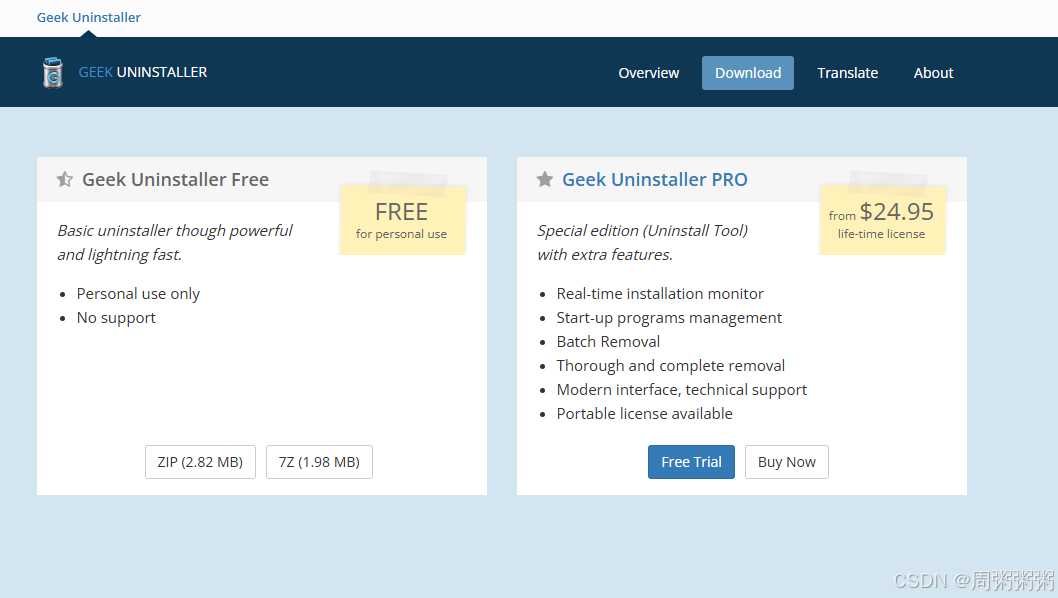Click the Geek Uninstaller Free heading

175,180
